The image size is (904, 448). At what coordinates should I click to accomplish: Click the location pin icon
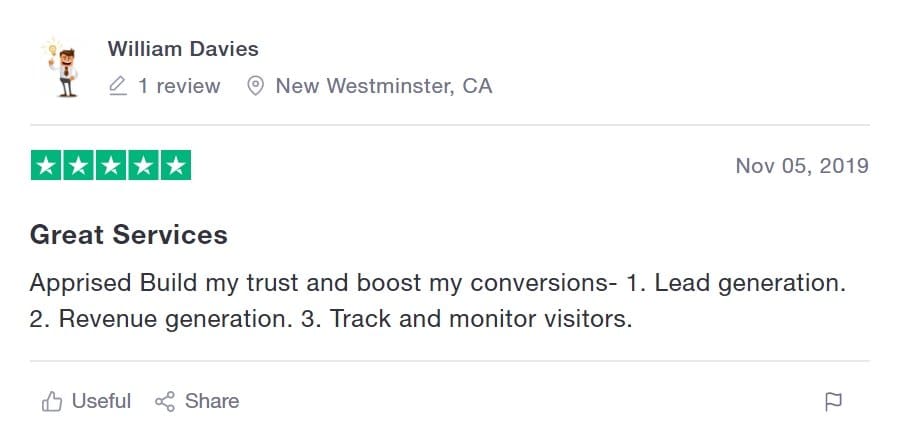coord(255,86)
